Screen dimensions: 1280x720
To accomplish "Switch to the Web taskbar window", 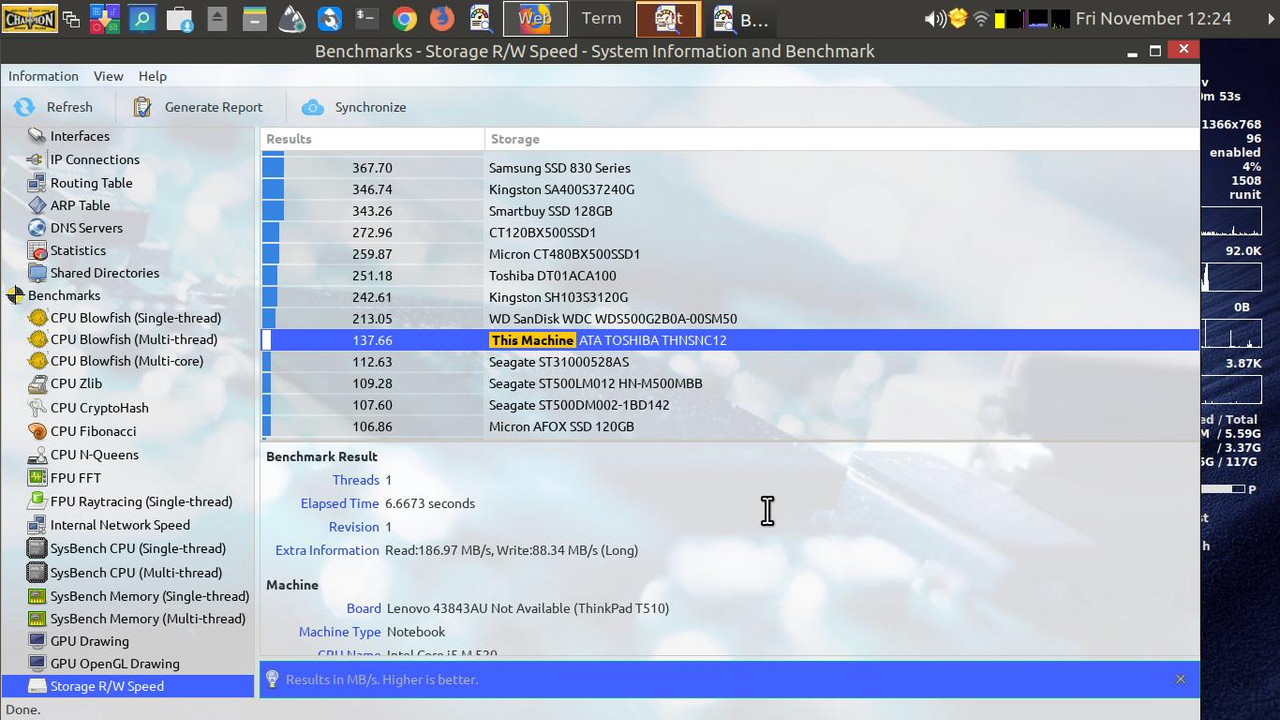I will [535, 18].
